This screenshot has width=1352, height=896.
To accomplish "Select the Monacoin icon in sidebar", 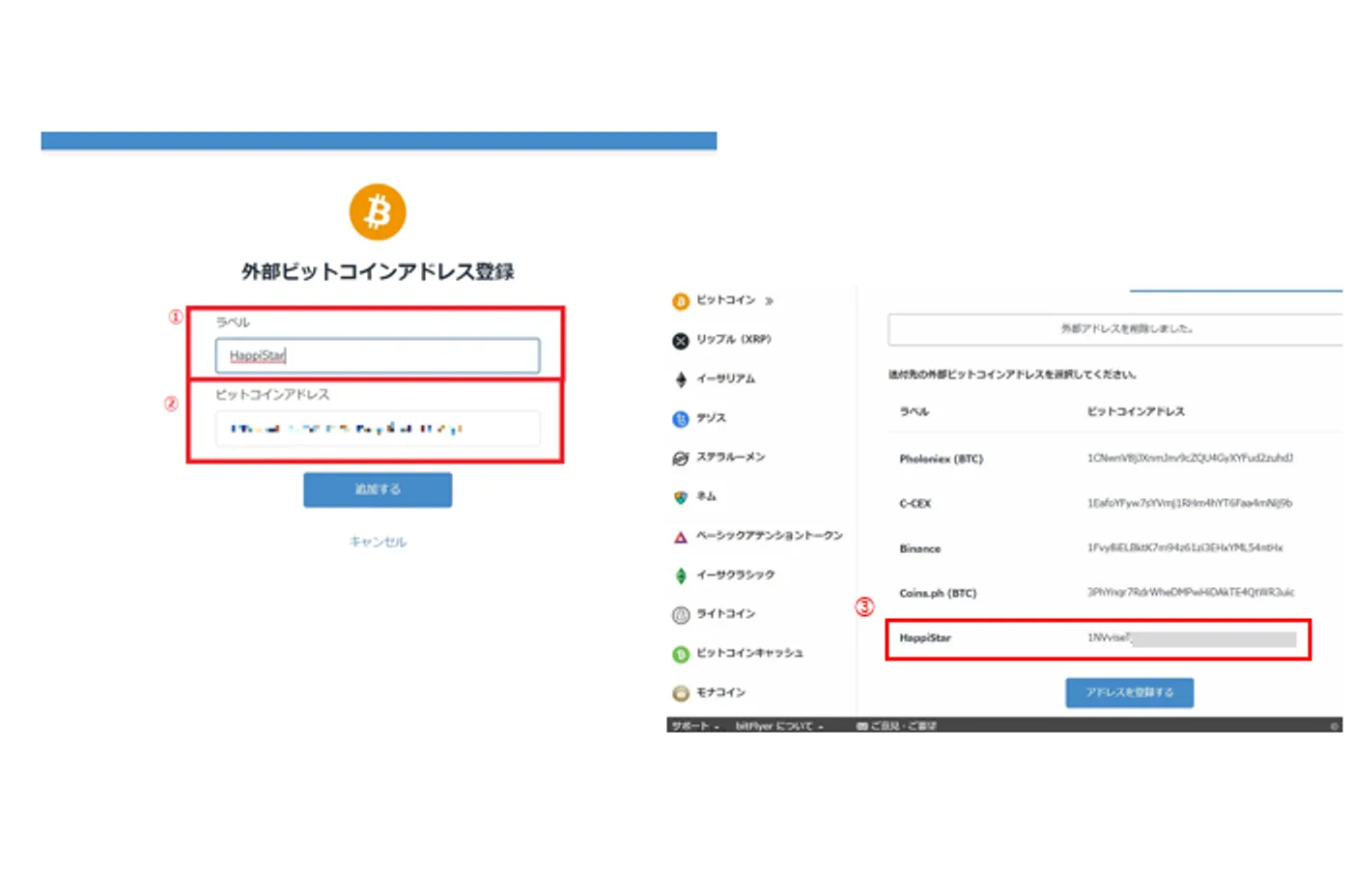I will coord(681,693).
